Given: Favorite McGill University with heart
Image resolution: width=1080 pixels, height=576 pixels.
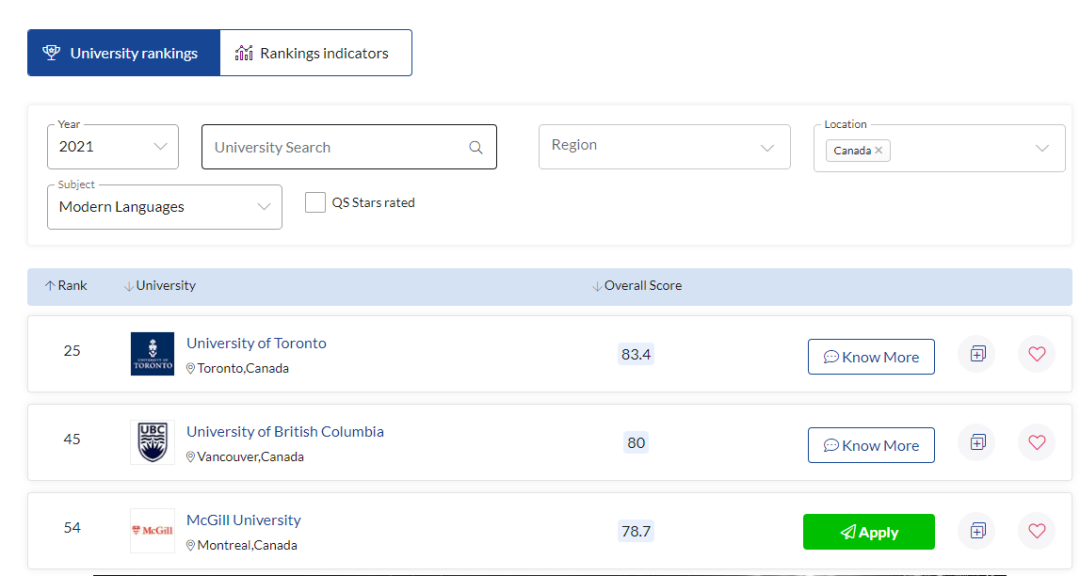Looking at the screenshot, I should pyautogui.click(x=1037, y=531).
